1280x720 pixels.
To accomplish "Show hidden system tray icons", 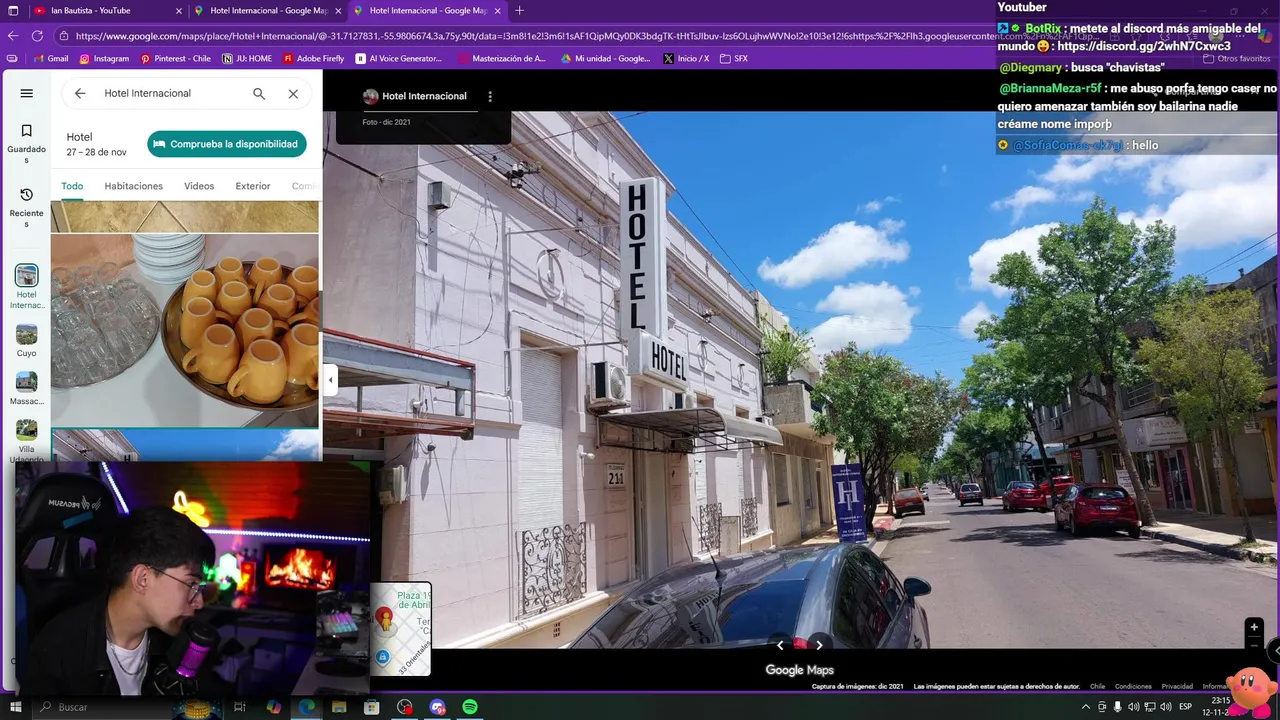I will pos(1086,707).
